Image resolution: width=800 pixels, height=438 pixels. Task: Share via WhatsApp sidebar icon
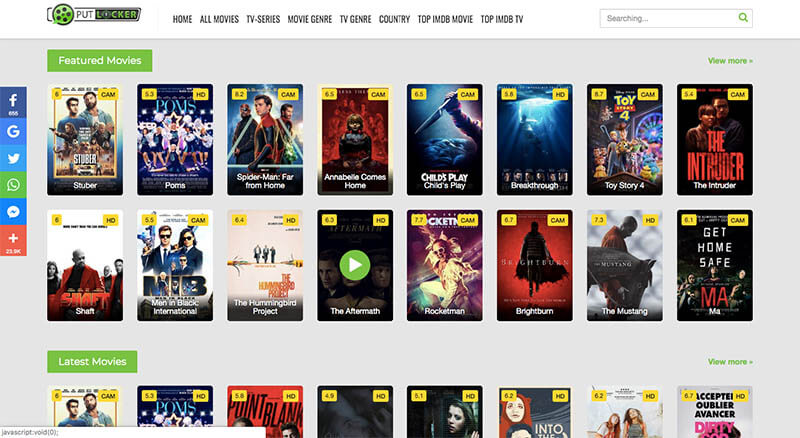point(13,185)
